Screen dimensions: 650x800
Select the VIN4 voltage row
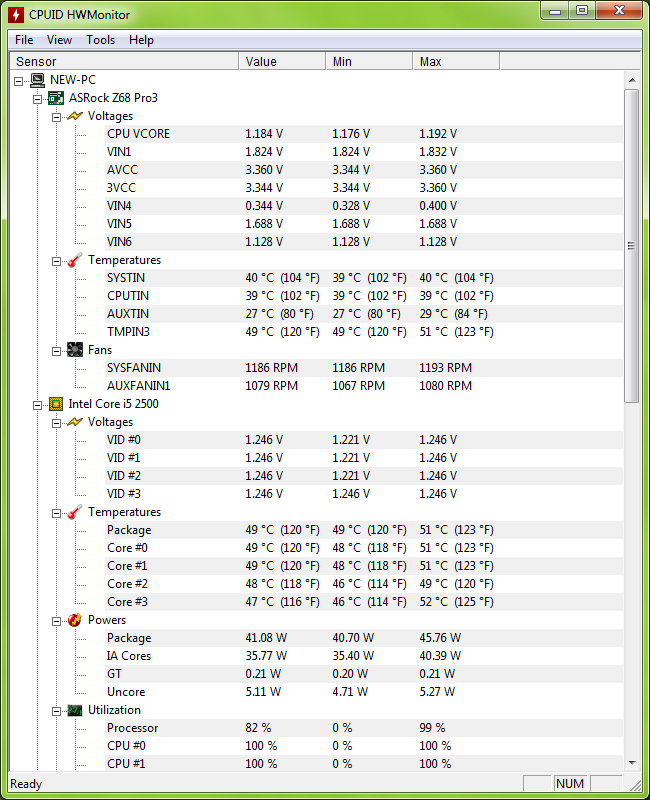pyautogui.click(x=364, y=206)
